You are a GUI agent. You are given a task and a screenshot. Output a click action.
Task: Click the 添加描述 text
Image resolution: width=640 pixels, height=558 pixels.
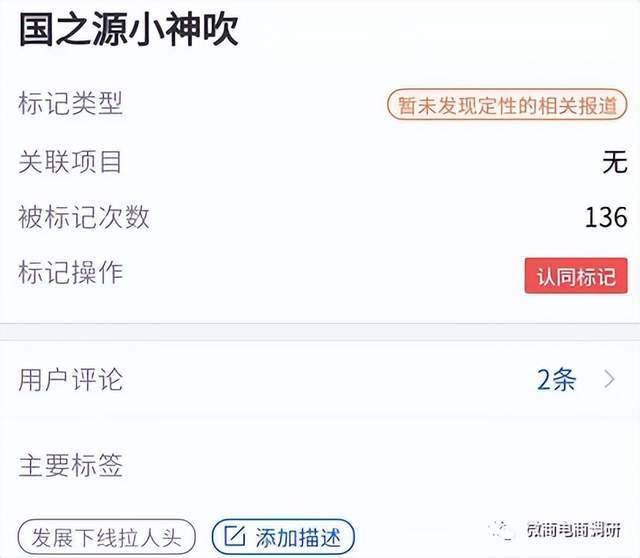298,537
